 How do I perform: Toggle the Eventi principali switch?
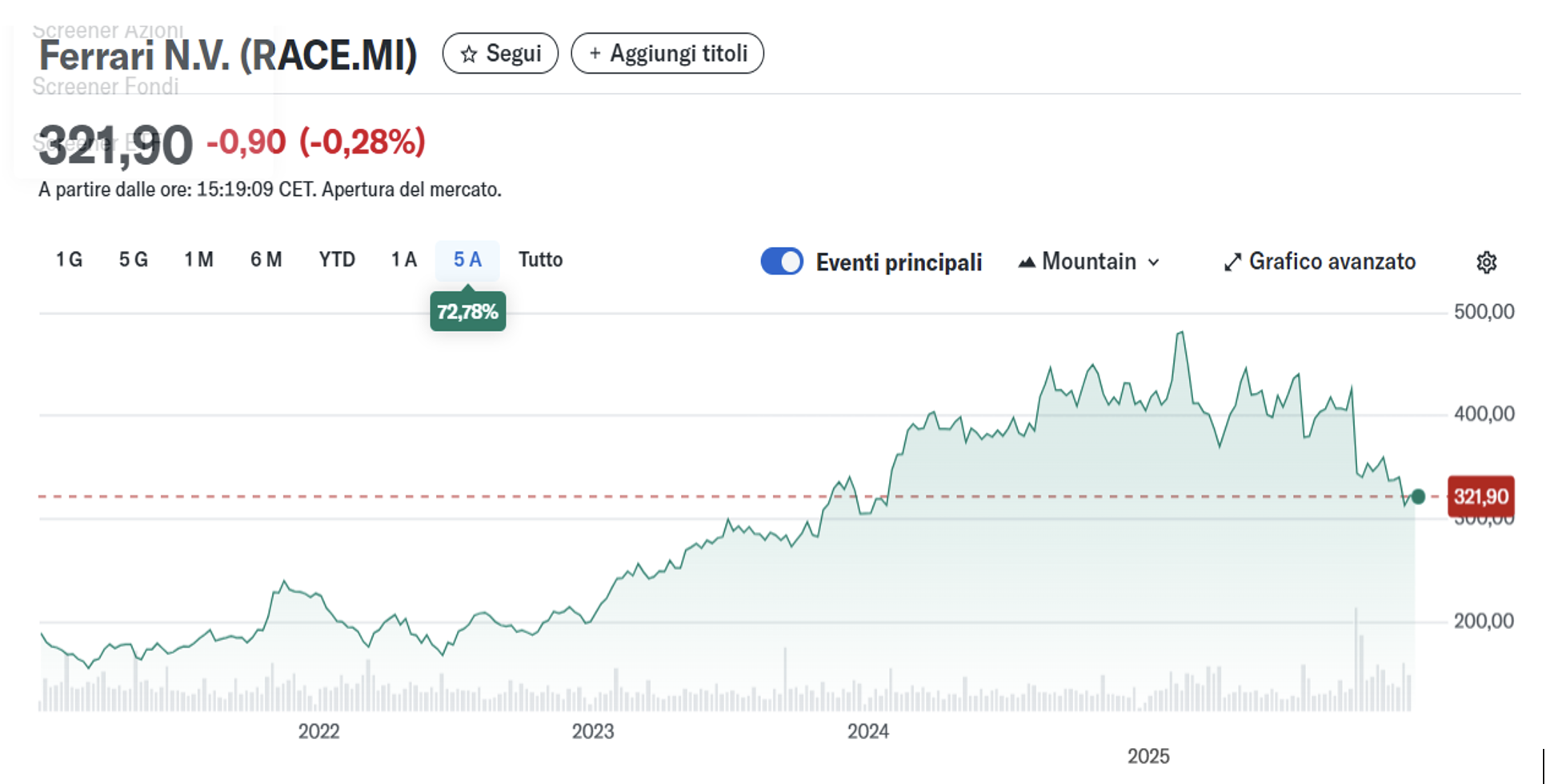click(782, 262)
